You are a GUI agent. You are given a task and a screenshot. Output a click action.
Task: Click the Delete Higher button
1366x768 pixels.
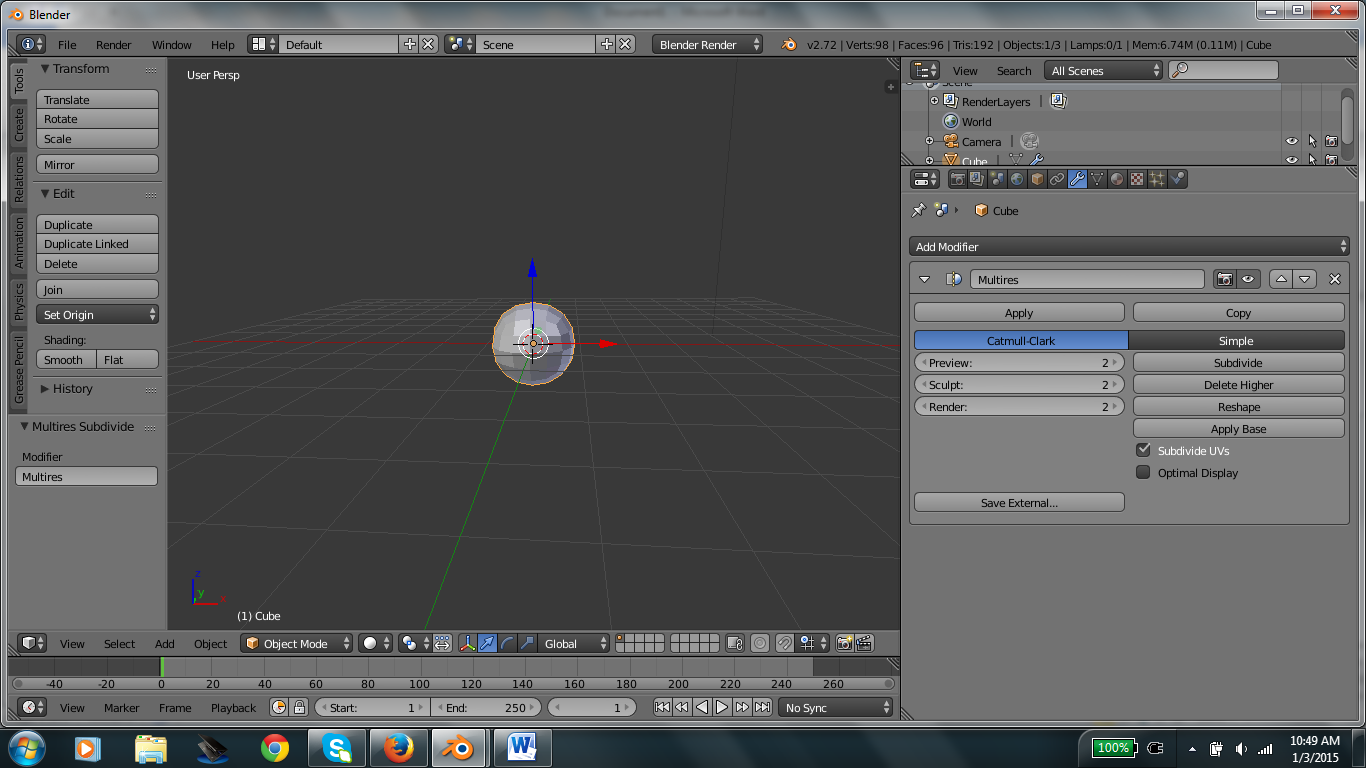pyautogui.click(x=1238, y=385)
